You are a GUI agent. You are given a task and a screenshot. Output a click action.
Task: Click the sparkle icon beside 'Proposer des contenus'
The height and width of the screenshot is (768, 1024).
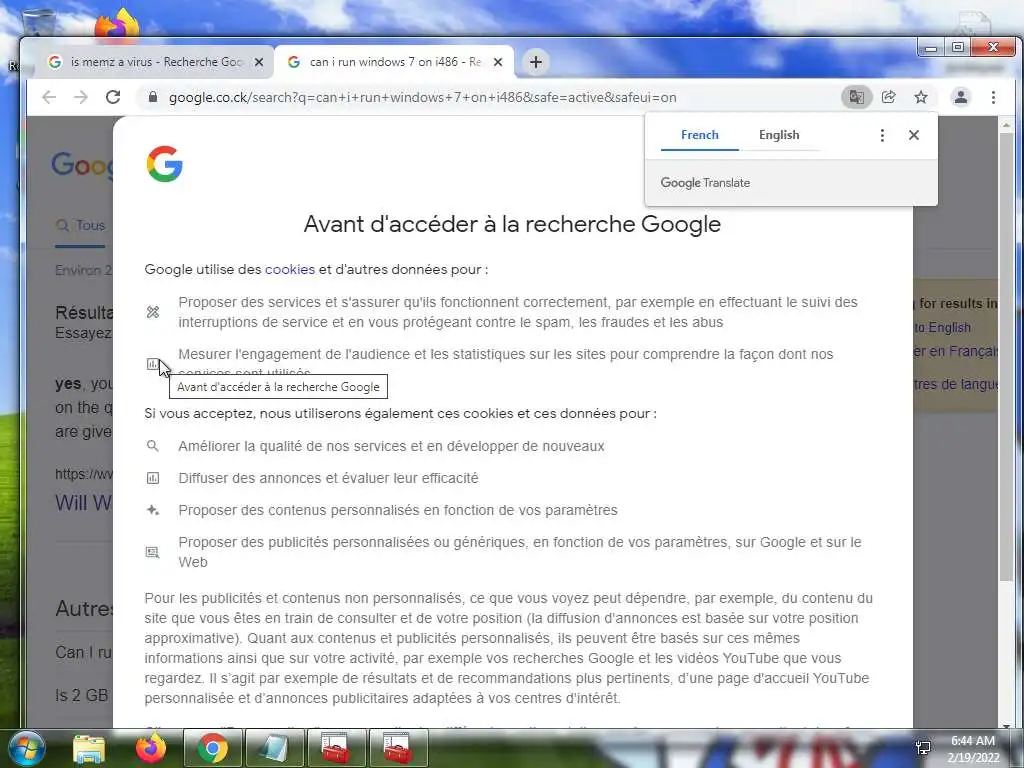(x=153, y=510)
